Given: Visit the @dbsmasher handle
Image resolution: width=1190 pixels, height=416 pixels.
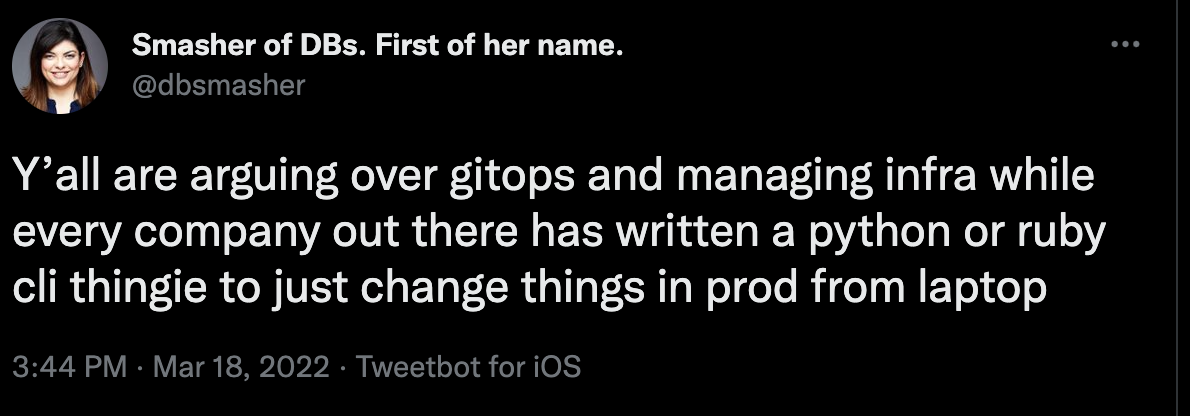Looking at the screenshot, I should (x=219, y=85).
